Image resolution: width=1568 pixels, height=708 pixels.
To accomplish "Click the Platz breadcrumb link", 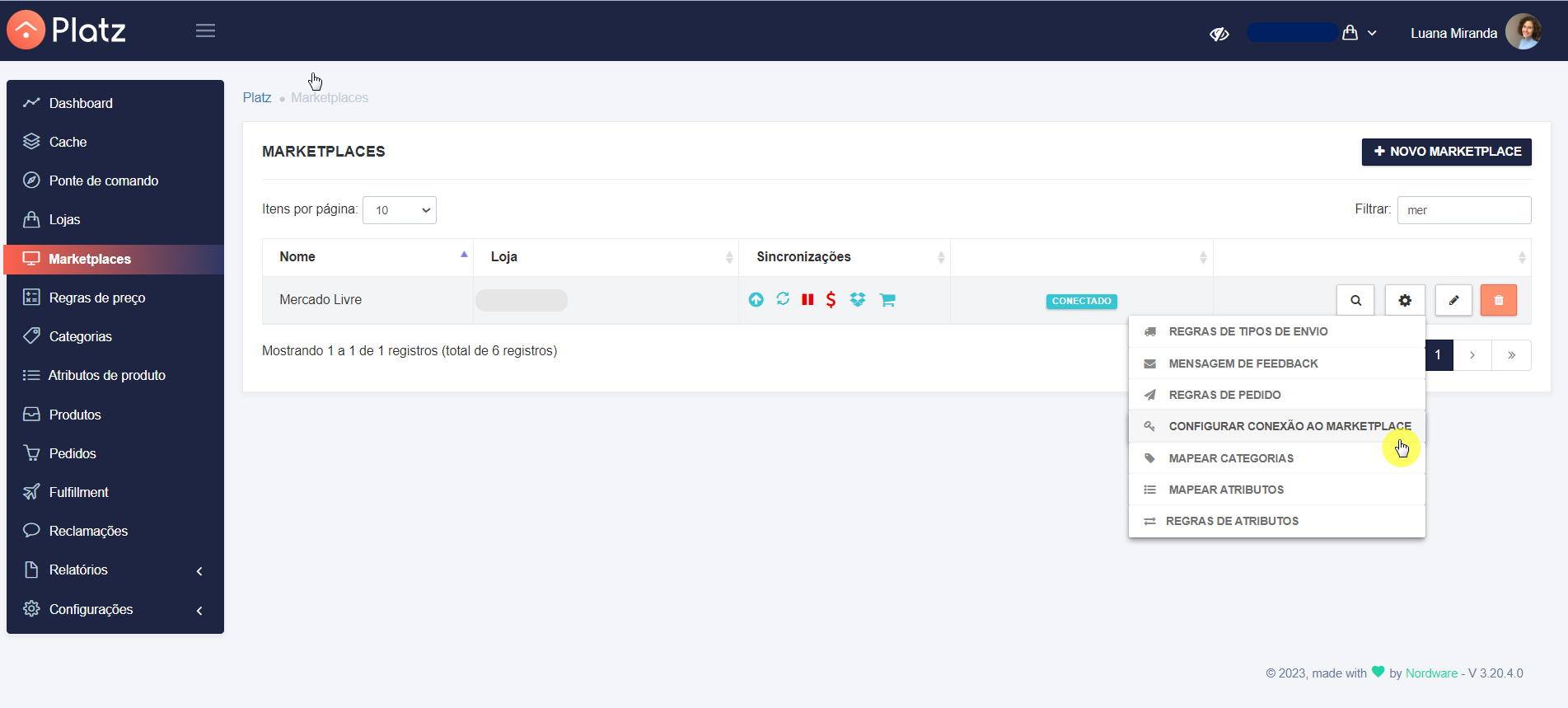I will tap(257, 97).
